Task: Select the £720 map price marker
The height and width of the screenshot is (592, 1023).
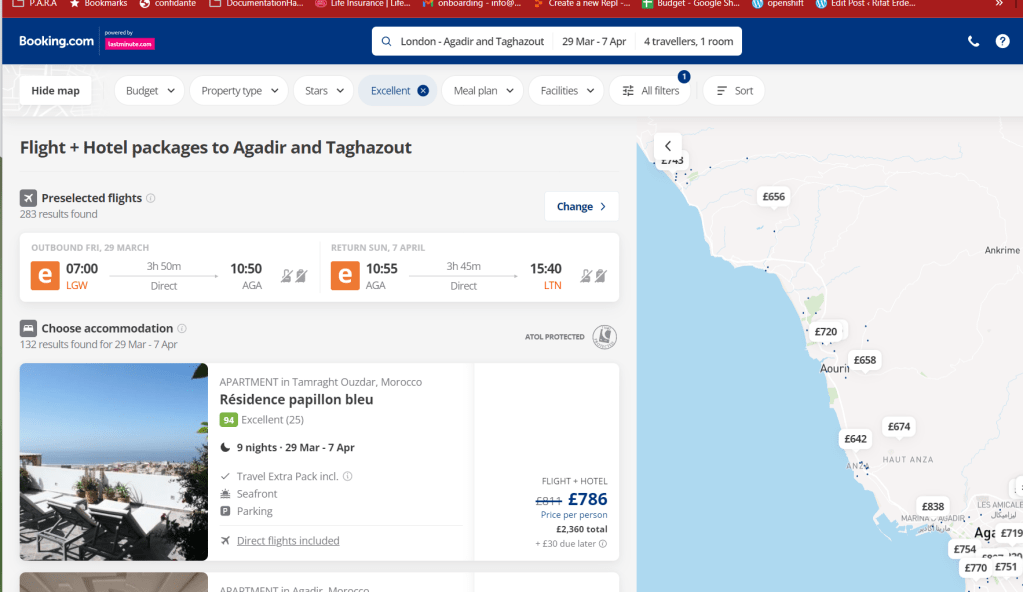Action: (825, 332)
